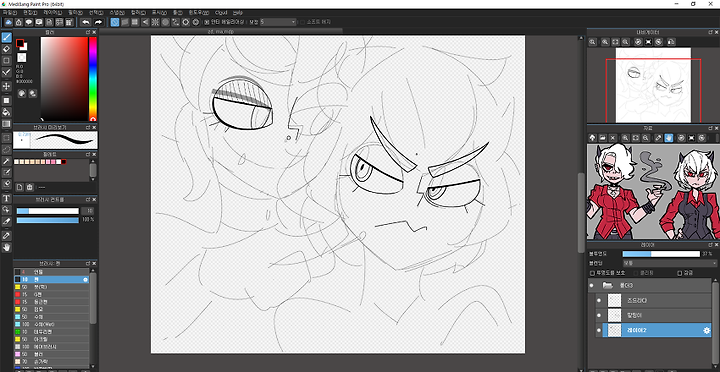Open gear settings of selected 펜 brush
Image resolution: width=720 pixels, height=372 pixels.
point(85,279)
